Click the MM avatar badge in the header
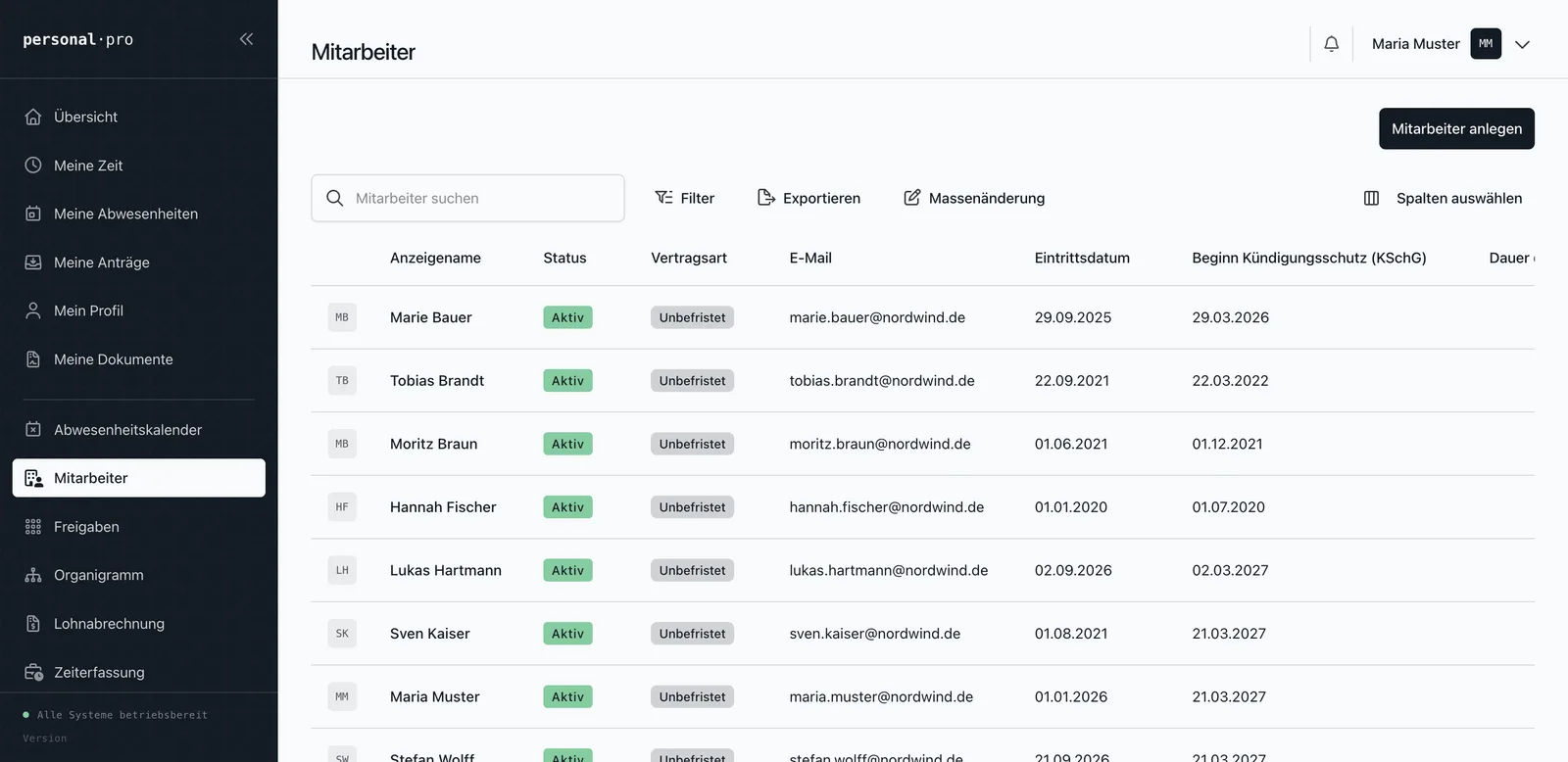 tap(1486, 44)
